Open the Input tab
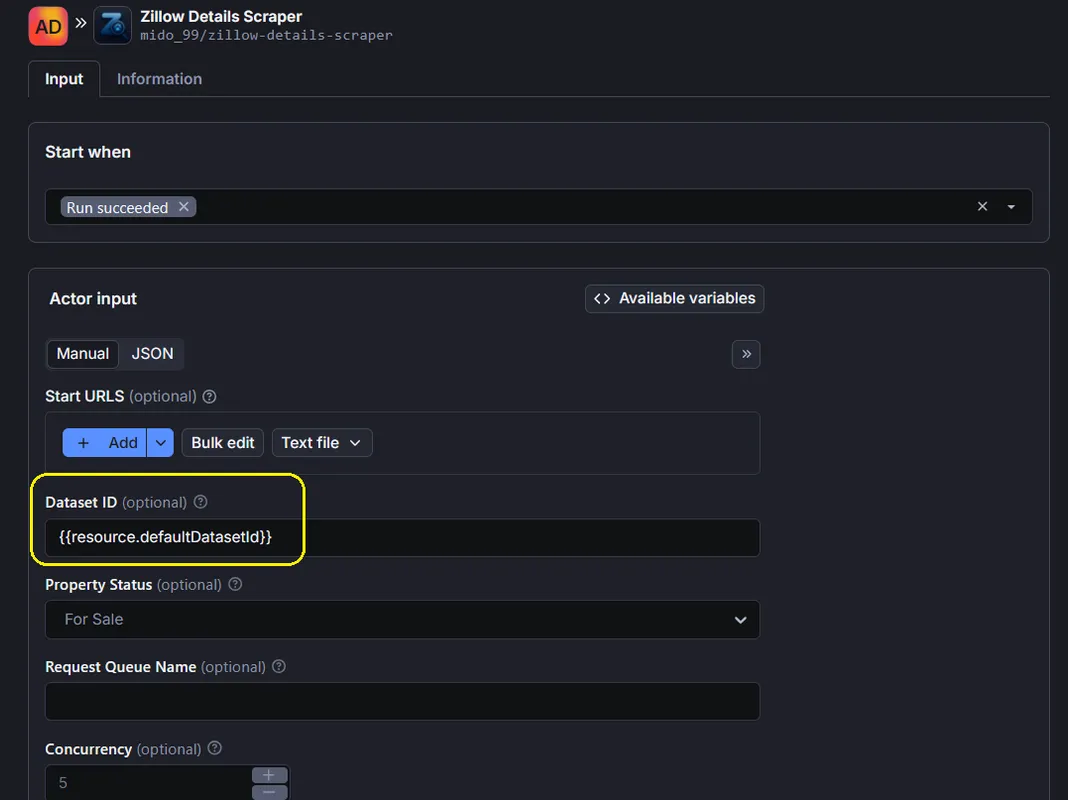This screenshot has width=1068, height=800. [64, 79]
